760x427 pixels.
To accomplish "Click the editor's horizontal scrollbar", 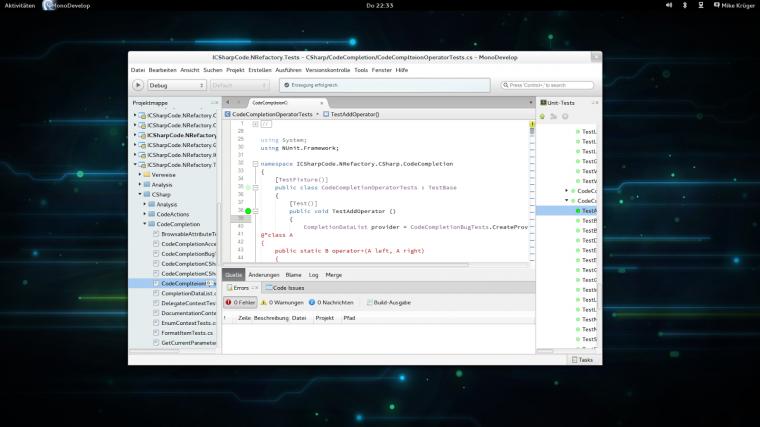I will click(346, 265).
